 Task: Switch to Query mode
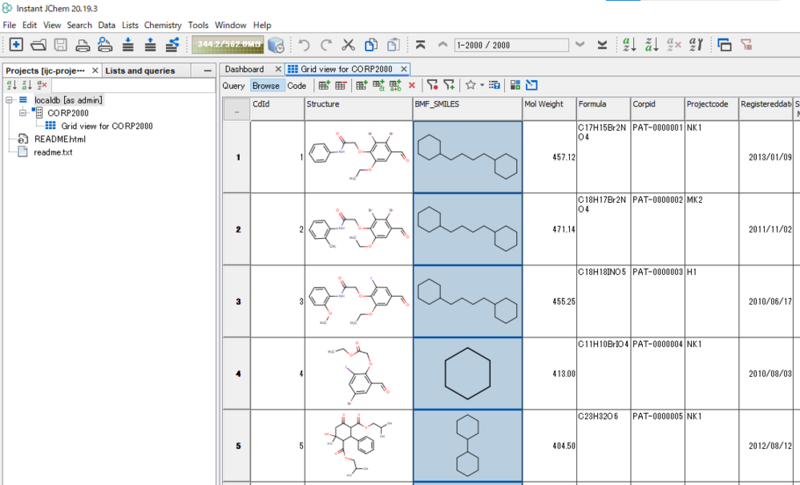pyautogui.click(x=233, y=86)
